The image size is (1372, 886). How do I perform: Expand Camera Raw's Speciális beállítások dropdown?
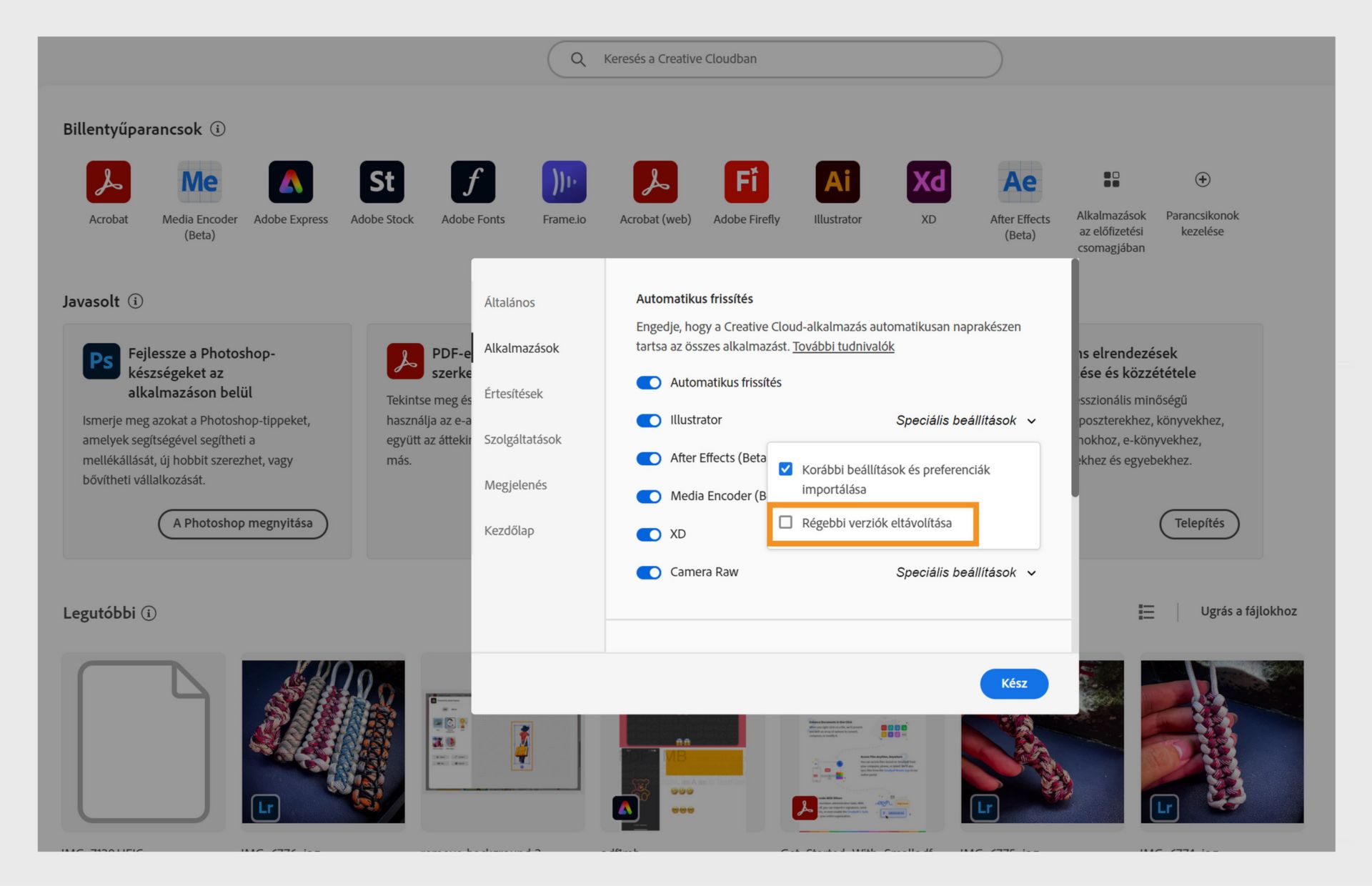pos(965,572)
